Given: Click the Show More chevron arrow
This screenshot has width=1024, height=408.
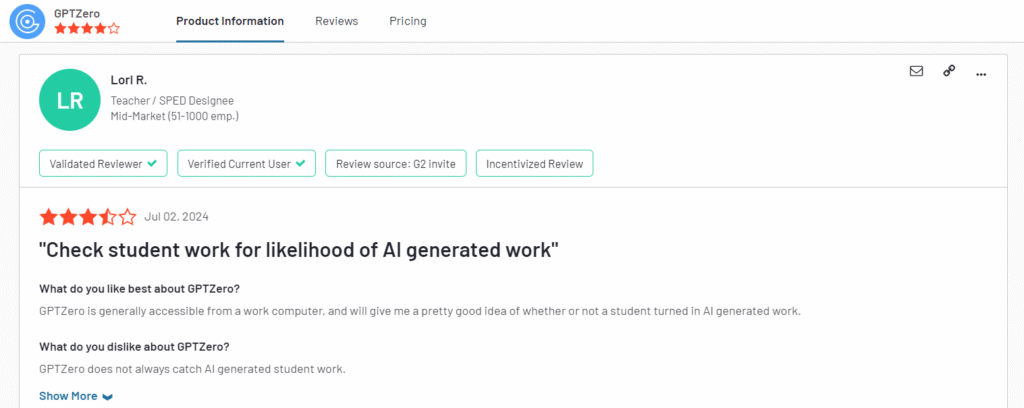Looking at the screenshot, I should click(x=108, y=397).
